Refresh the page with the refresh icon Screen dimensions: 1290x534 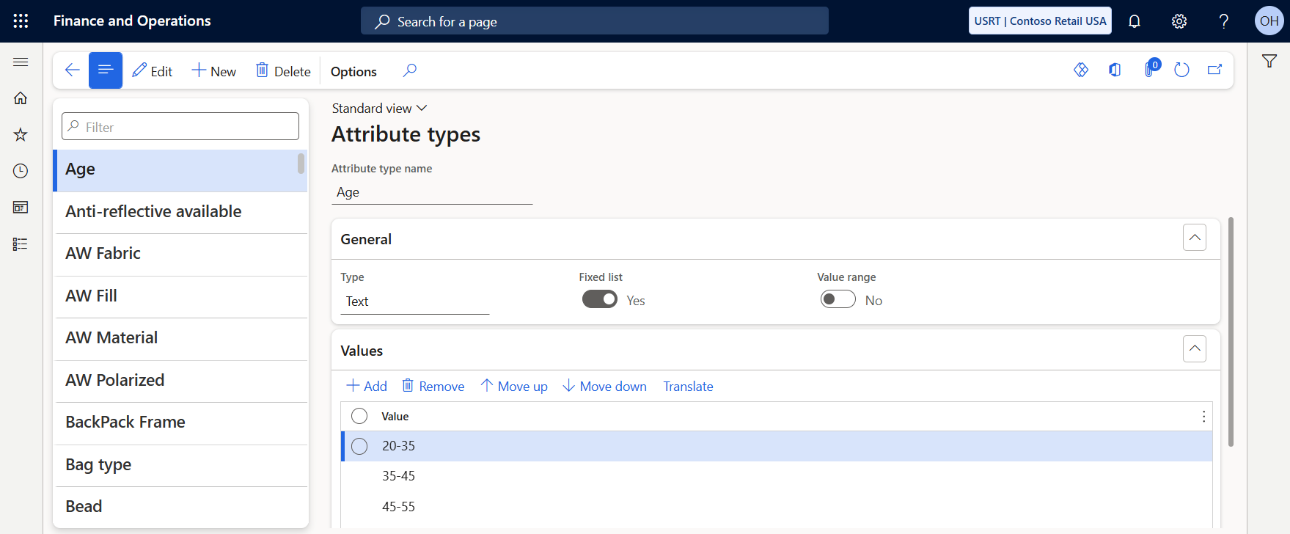pos(1182,70)
